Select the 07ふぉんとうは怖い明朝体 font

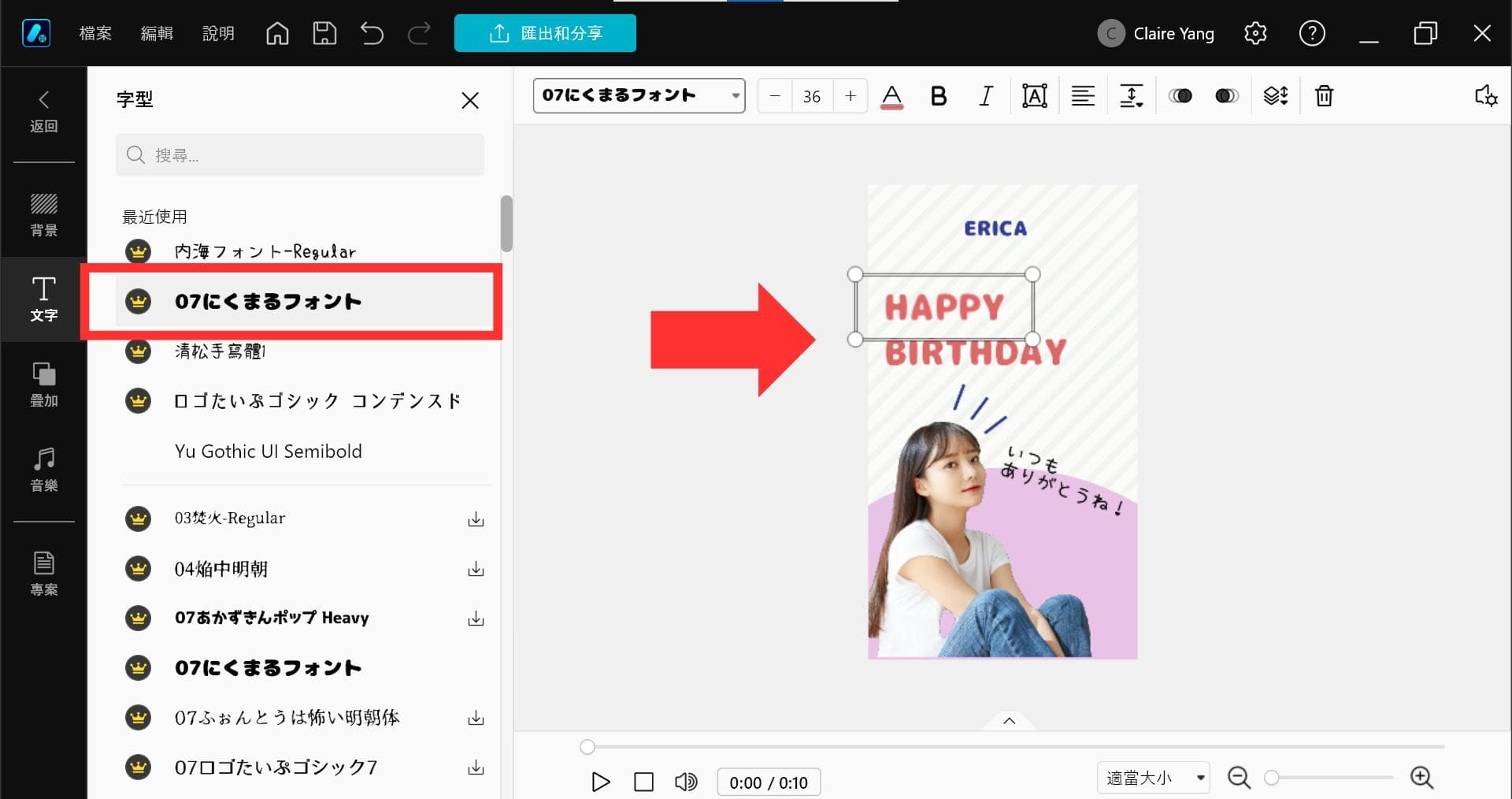tap(287, 717)
